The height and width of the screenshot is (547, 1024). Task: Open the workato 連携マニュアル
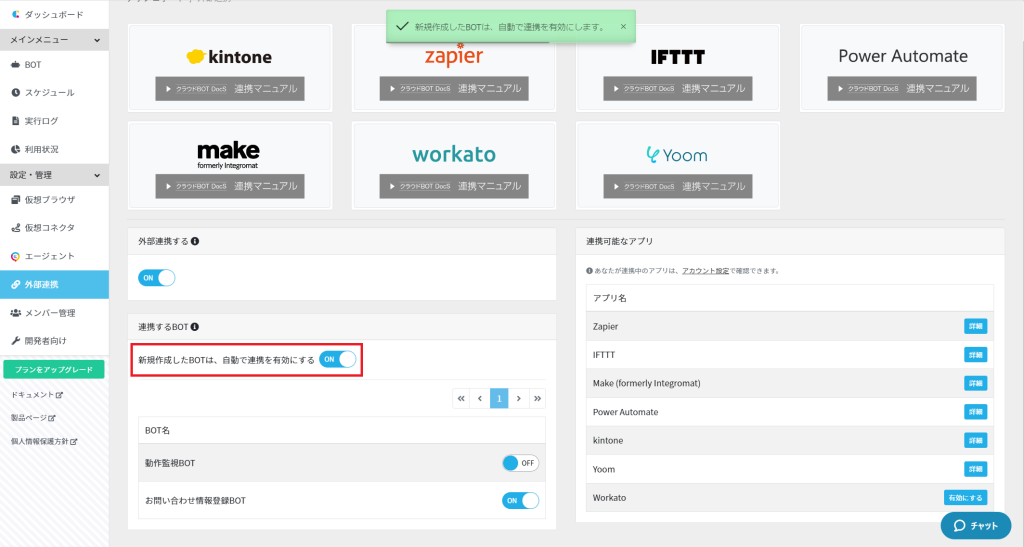click(x=454, y=186)
